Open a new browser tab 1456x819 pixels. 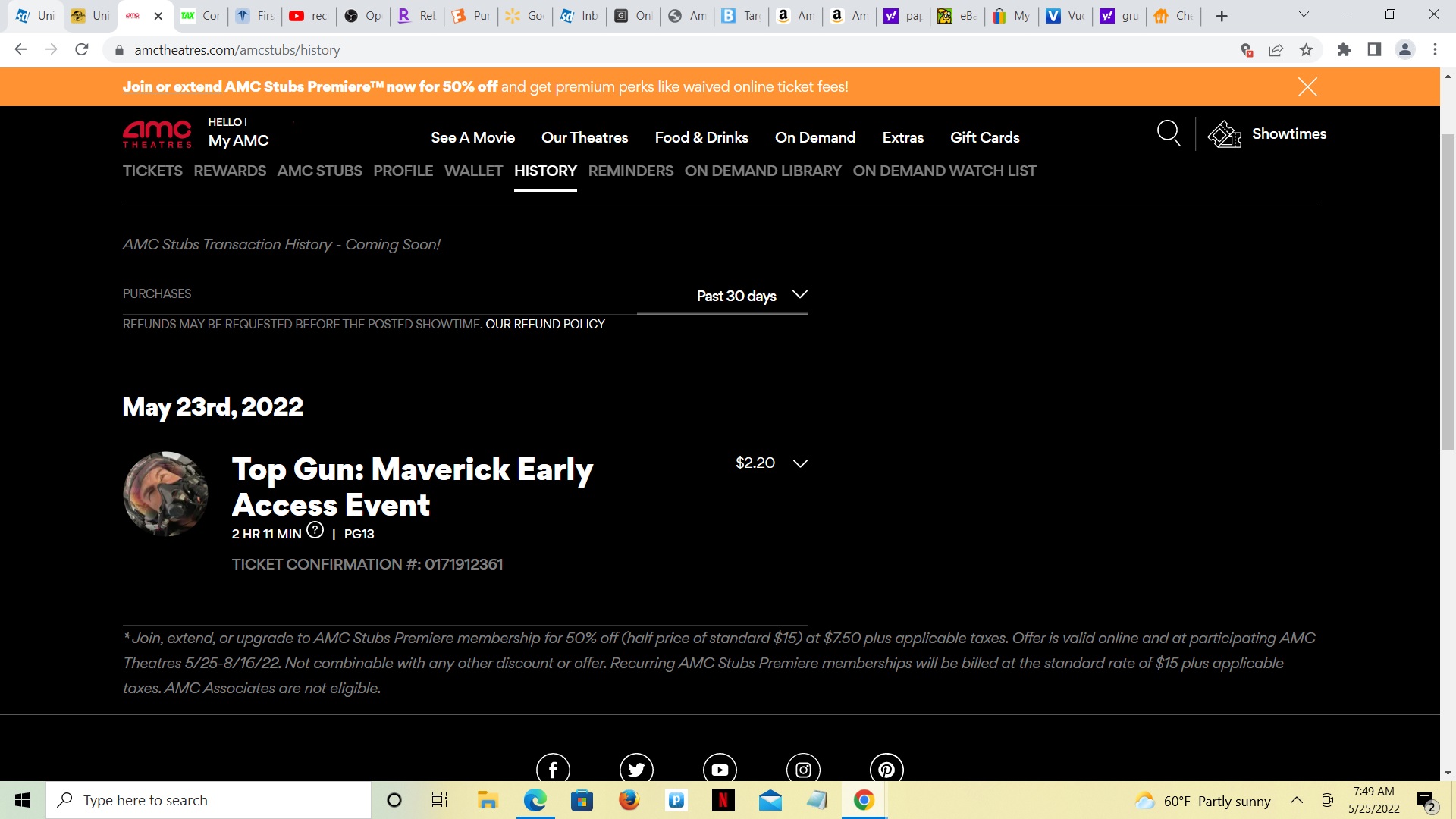1222,16
